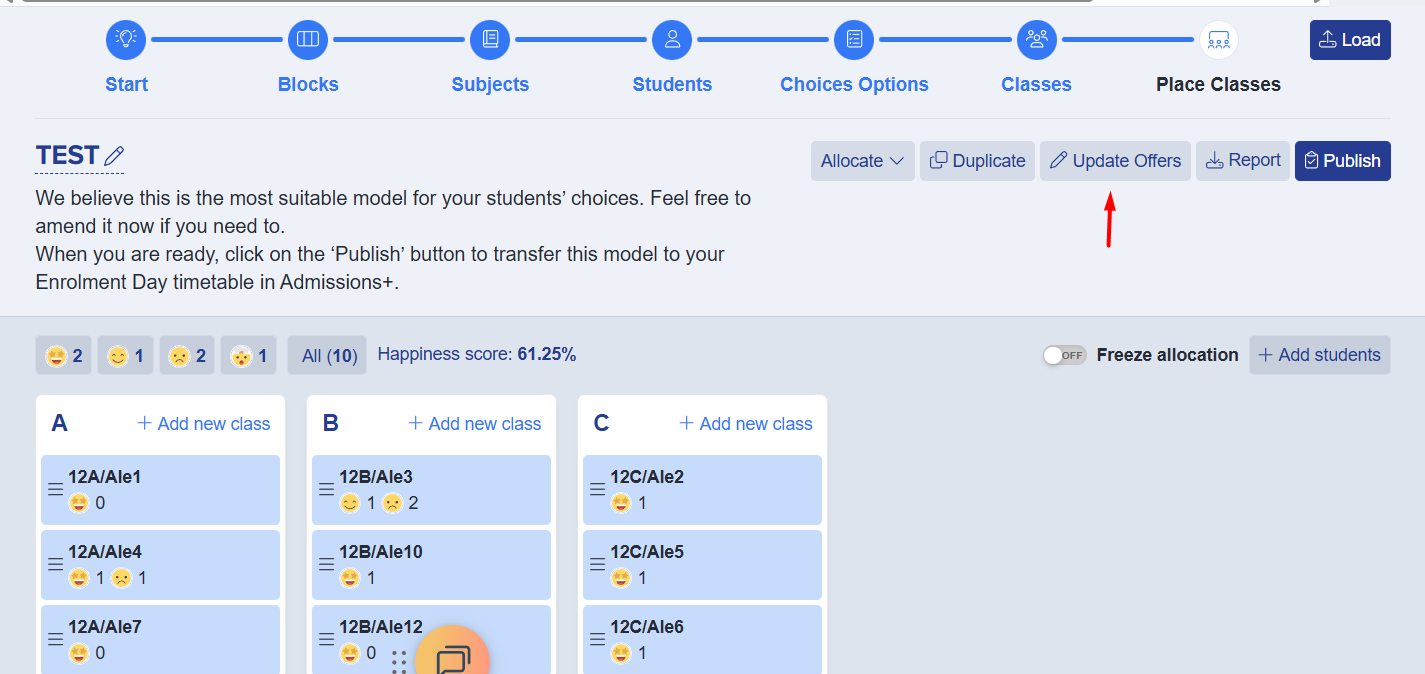Click the Start lightbulb step icon
Viewport: 1425px width, 674px height.
[x=126, y=40]
